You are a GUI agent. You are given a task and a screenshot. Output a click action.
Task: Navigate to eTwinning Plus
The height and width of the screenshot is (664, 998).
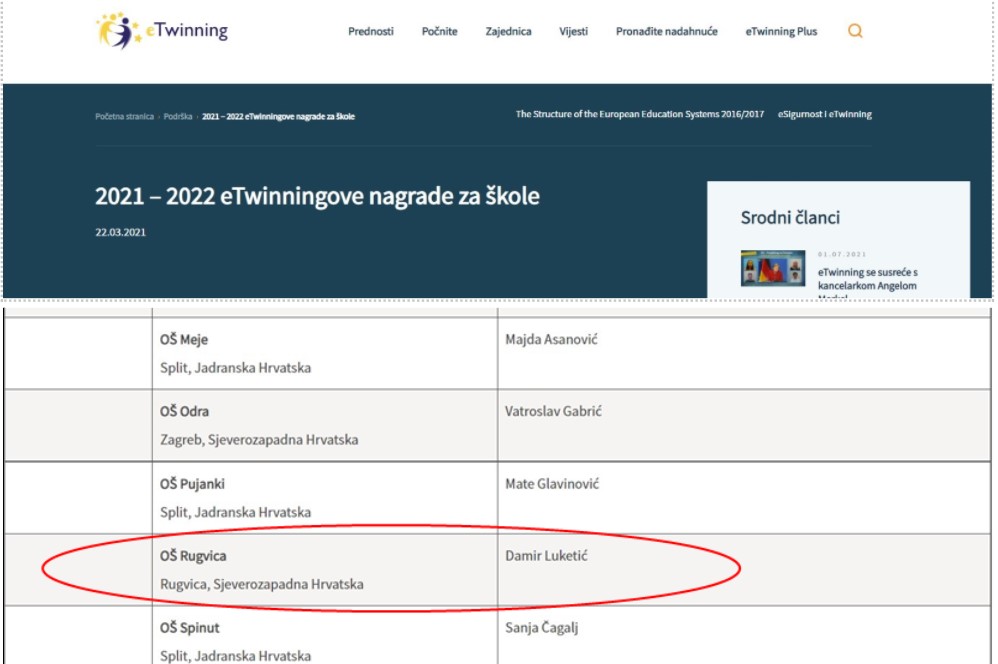coord(781,31)
